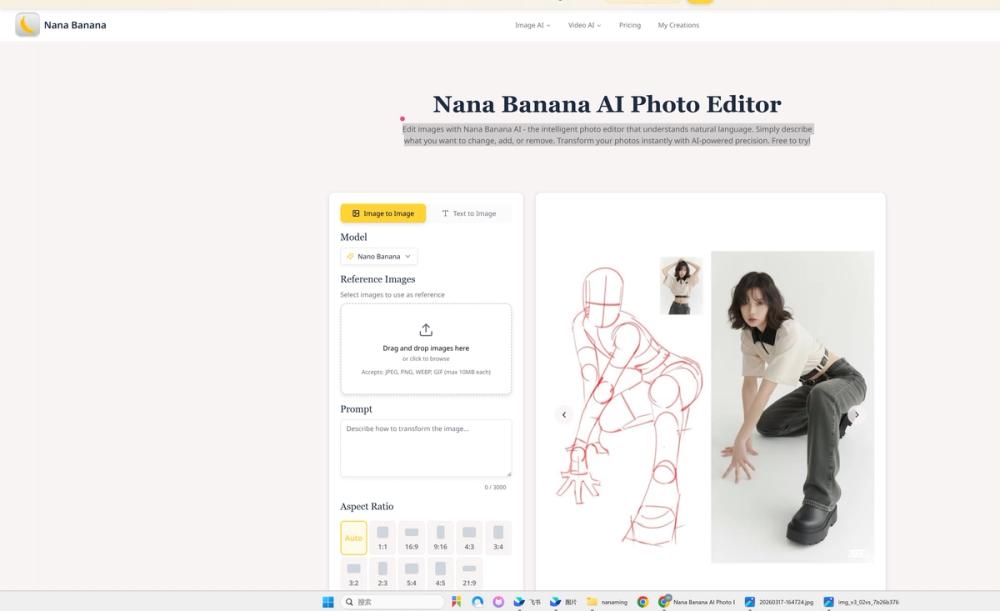Expand the Video AI menu

click(x=584, y=25)
